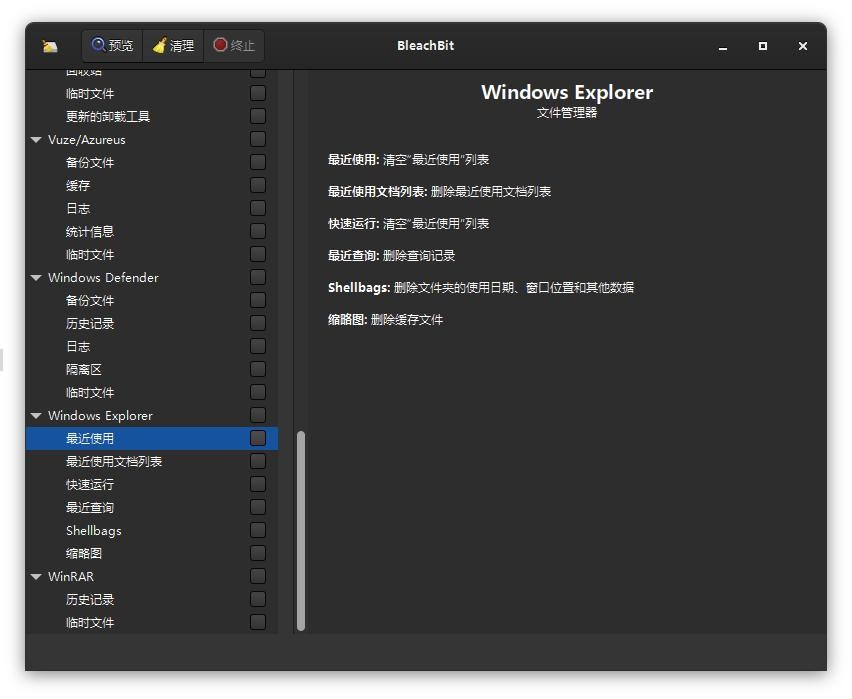Enable 最近使用文档列表 checkbox
This screenshot has height=699, width=852.
(x=258, y=461)
